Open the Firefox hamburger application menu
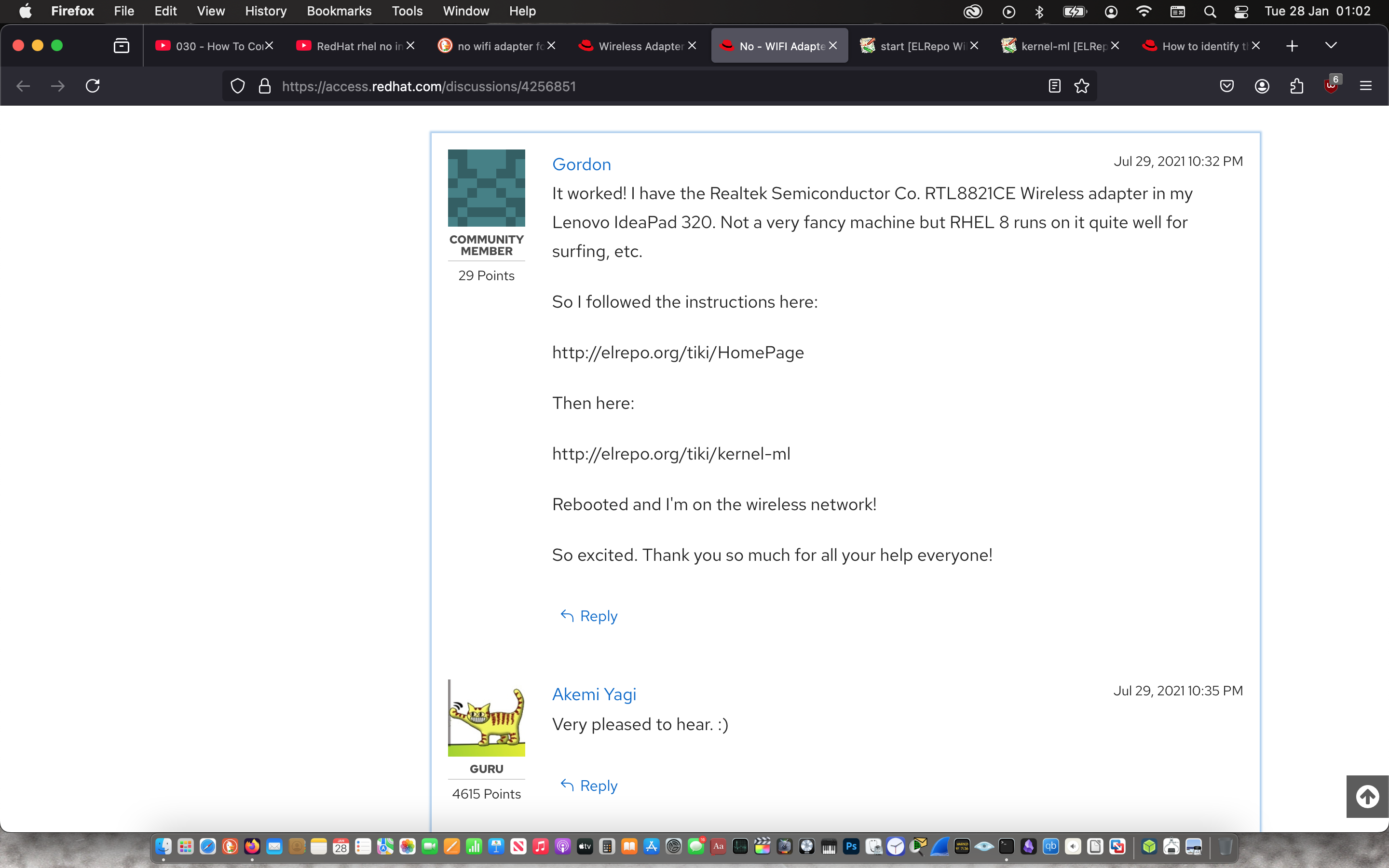The height and width of the screenshot is (868, 1389). coord(1365,86)
